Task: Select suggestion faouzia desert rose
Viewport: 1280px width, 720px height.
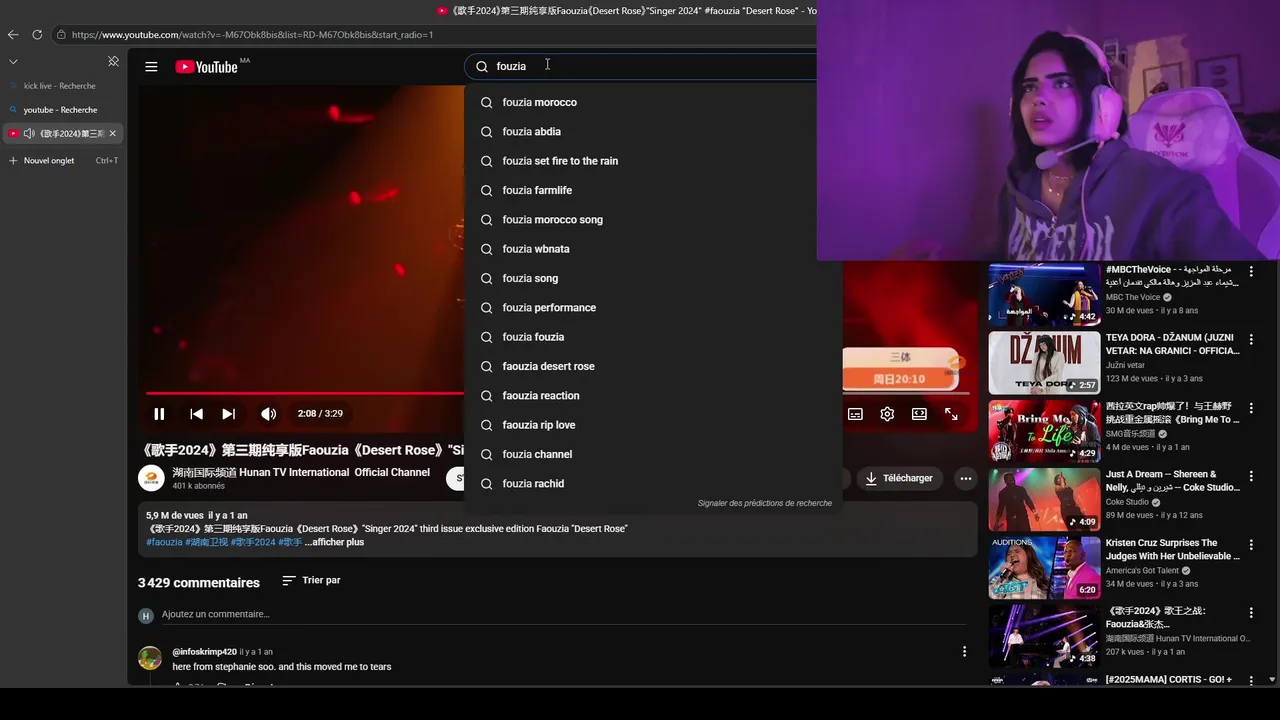Action: pyautogui.click(x=653, y=366)
